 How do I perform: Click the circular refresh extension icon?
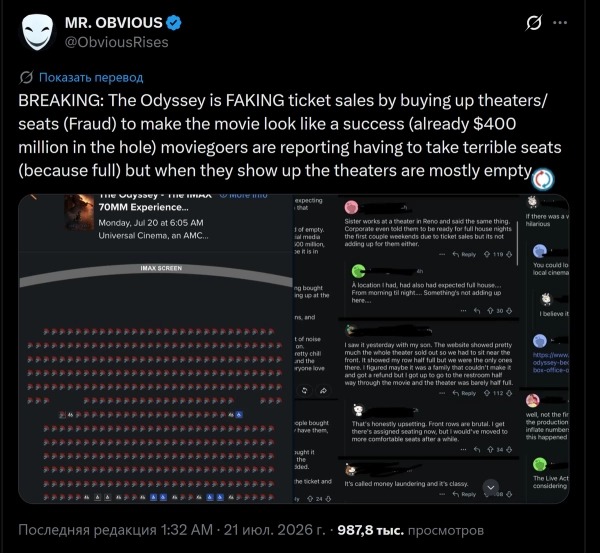(543, 179)
